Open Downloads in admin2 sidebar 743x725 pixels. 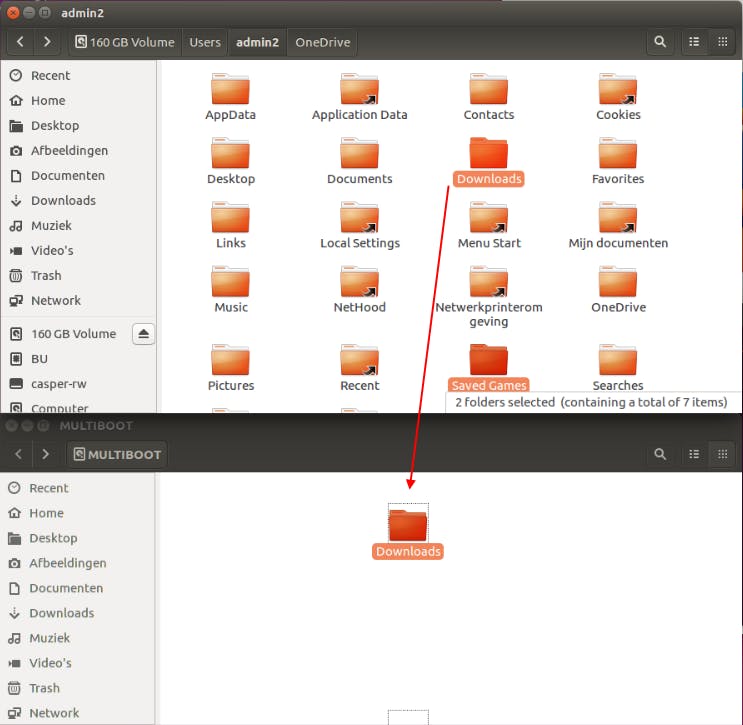[78, 200]
